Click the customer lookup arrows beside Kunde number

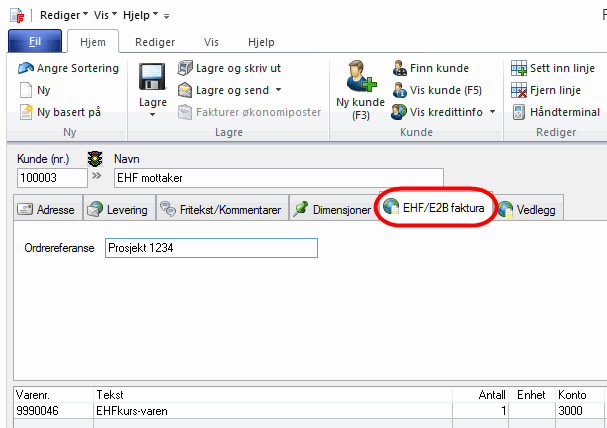click(x=97, y=177)
